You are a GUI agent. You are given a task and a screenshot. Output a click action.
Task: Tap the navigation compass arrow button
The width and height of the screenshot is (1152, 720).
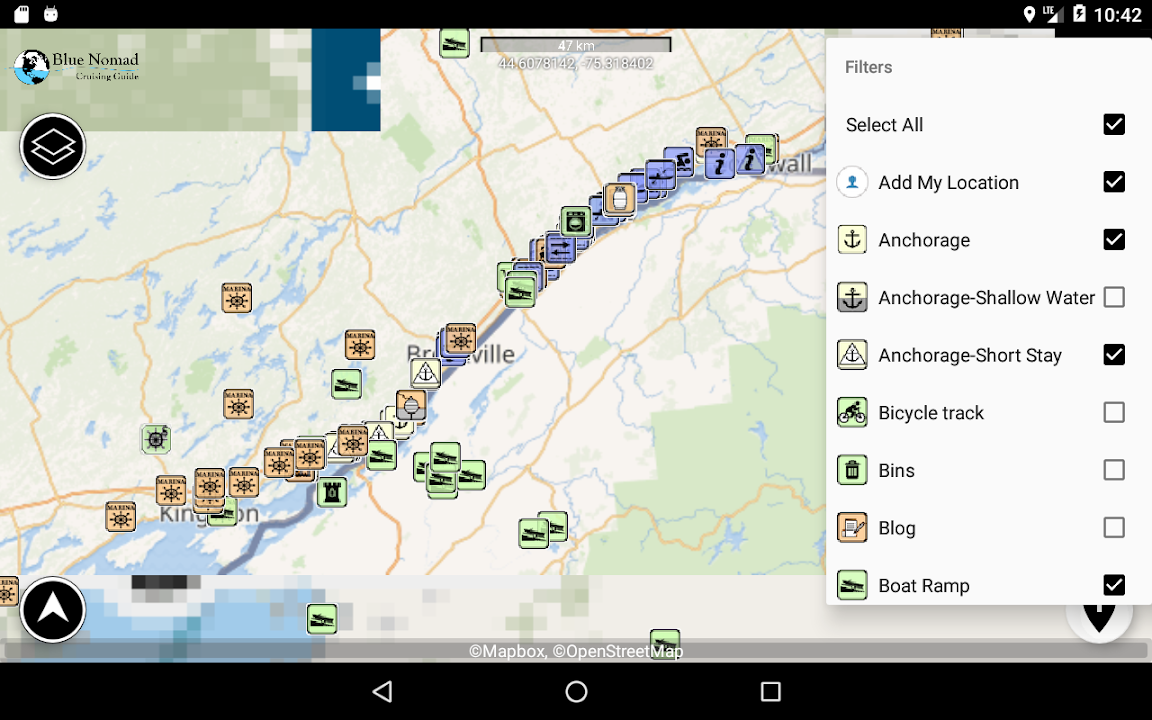pyautogui.click(x=52, y=609)
